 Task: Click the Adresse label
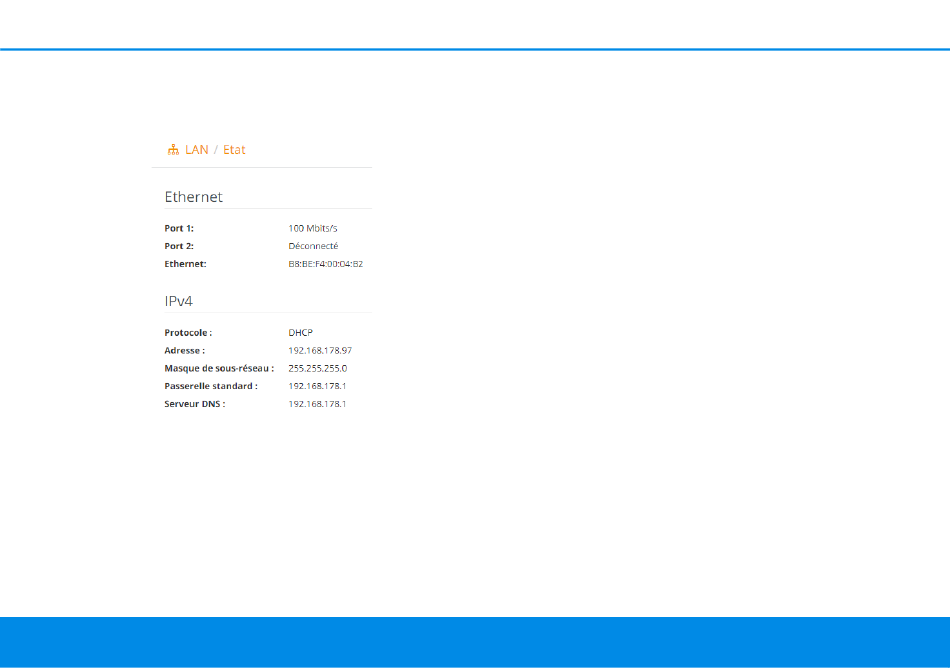click(184, 350)
